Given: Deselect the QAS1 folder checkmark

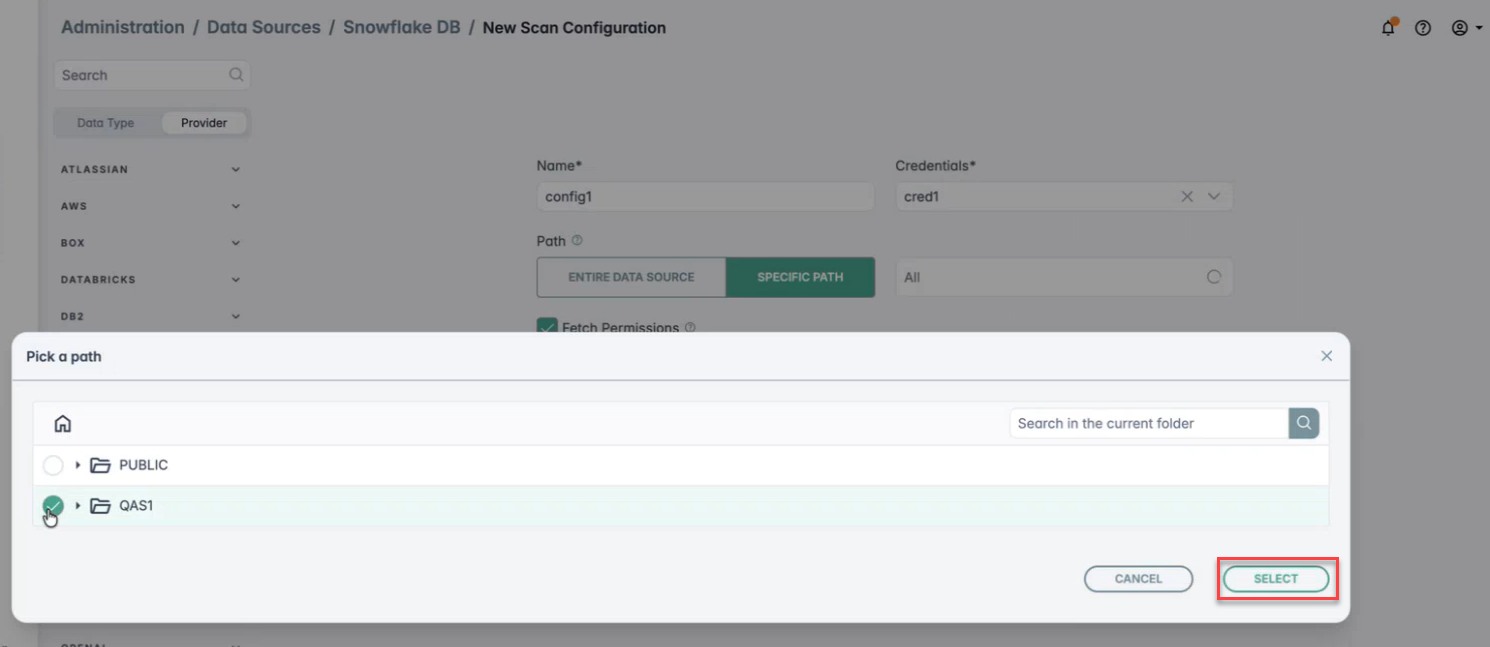Looking at the screenshot, I should coord(53,506).
